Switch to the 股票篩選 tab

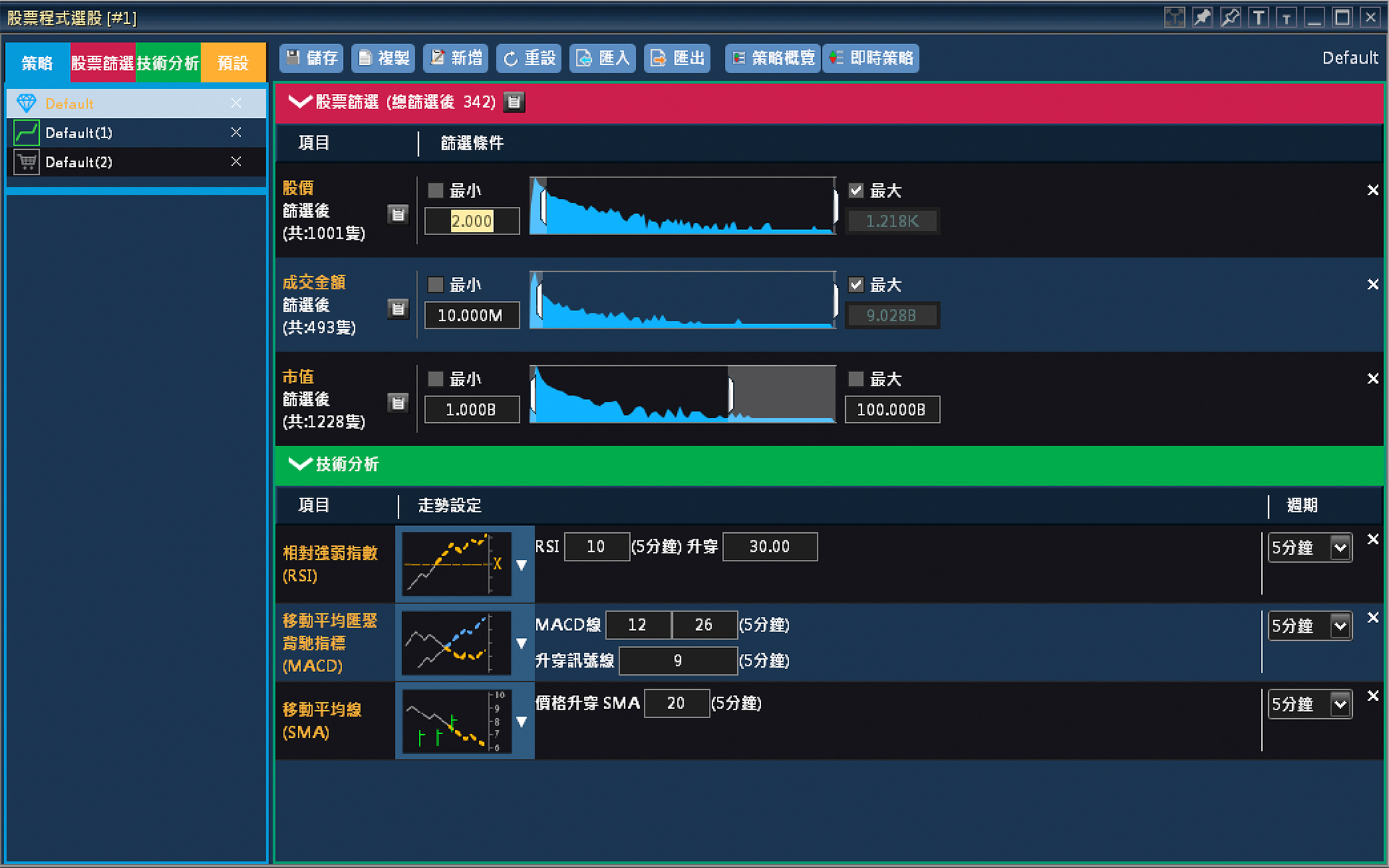(103, 63)
